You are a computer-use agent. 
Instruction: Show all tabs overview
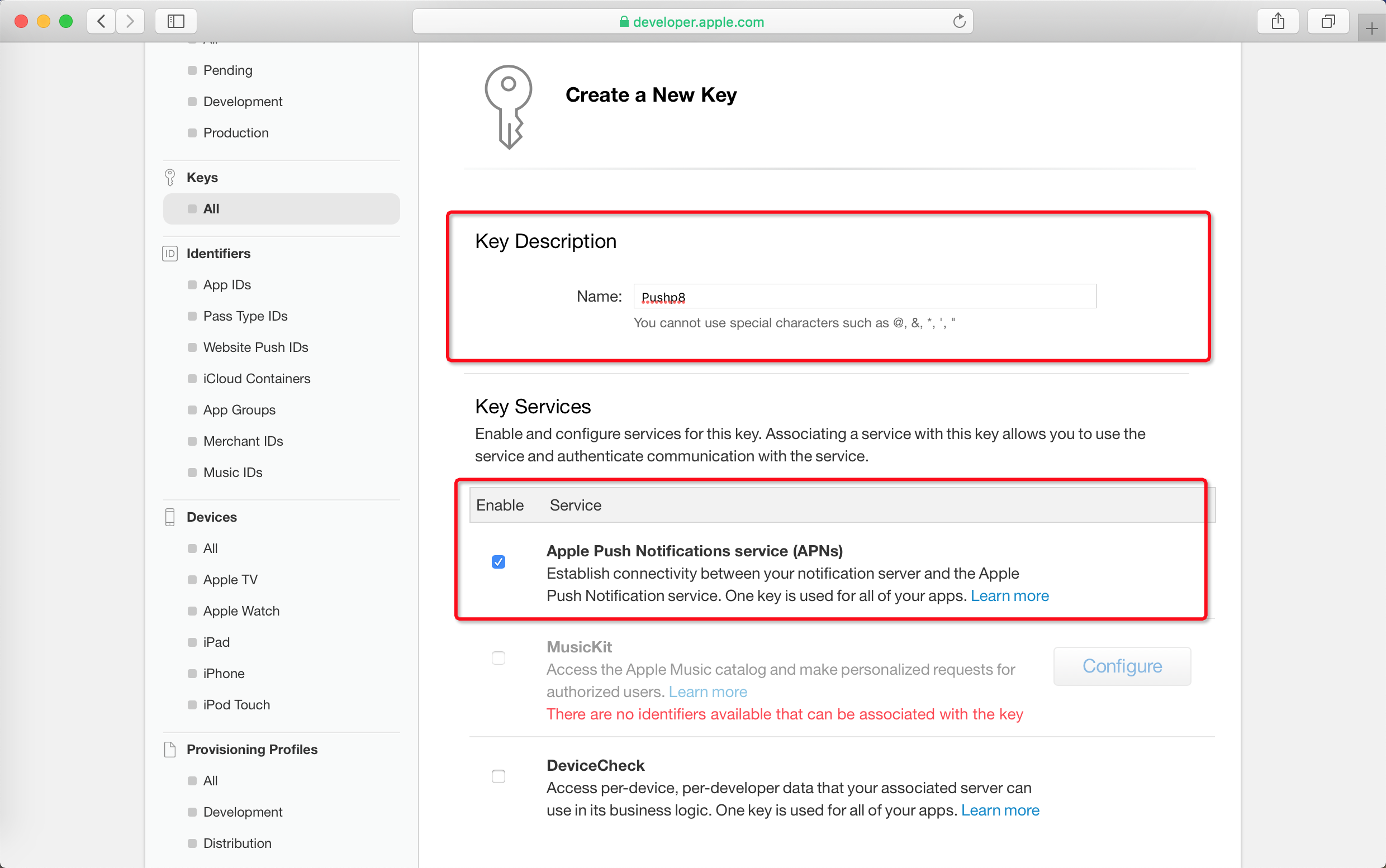[1328, 22]
